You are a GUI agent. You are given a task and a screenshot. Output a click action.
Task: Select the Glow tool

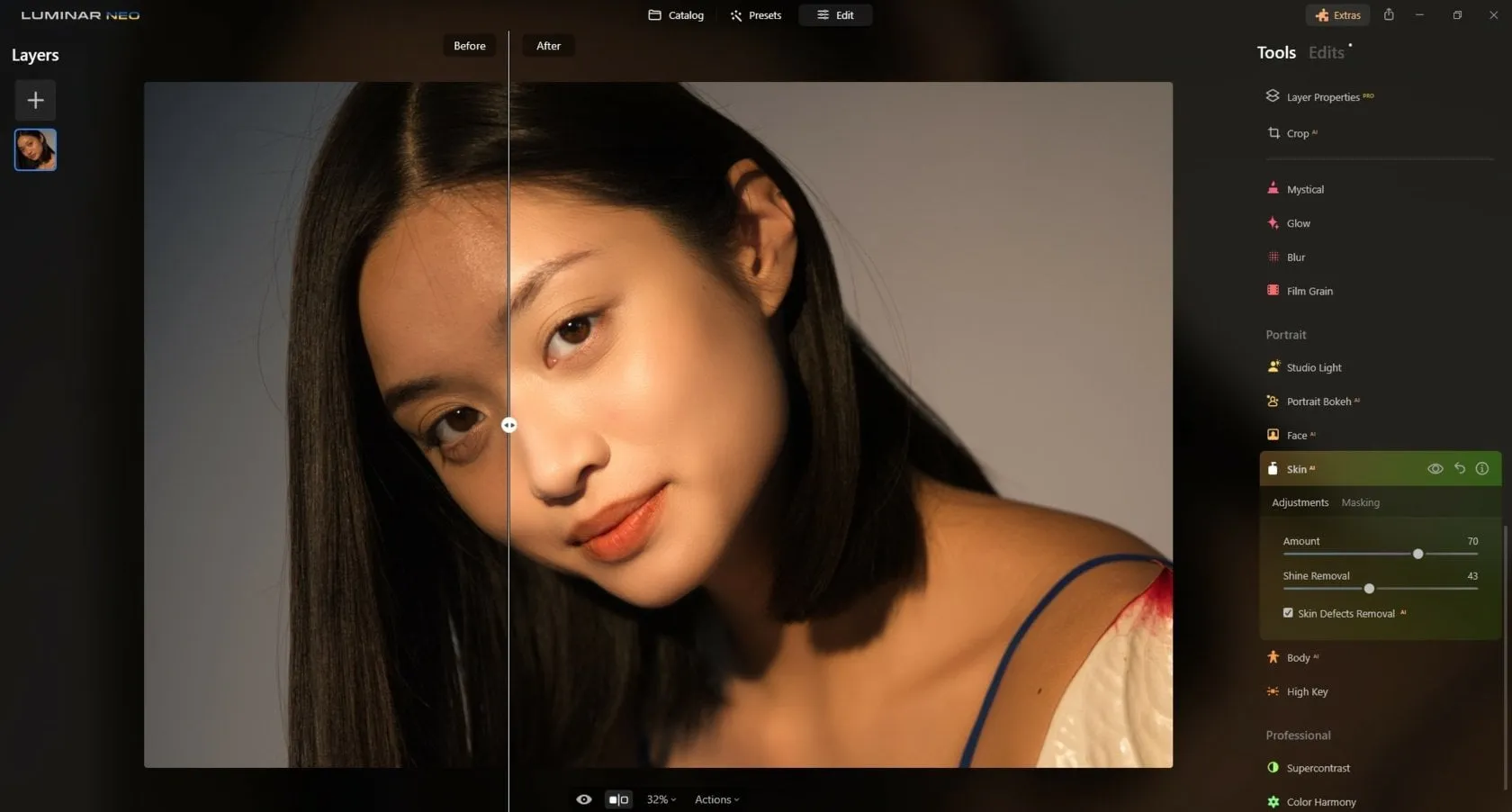tap(1297, 222)
